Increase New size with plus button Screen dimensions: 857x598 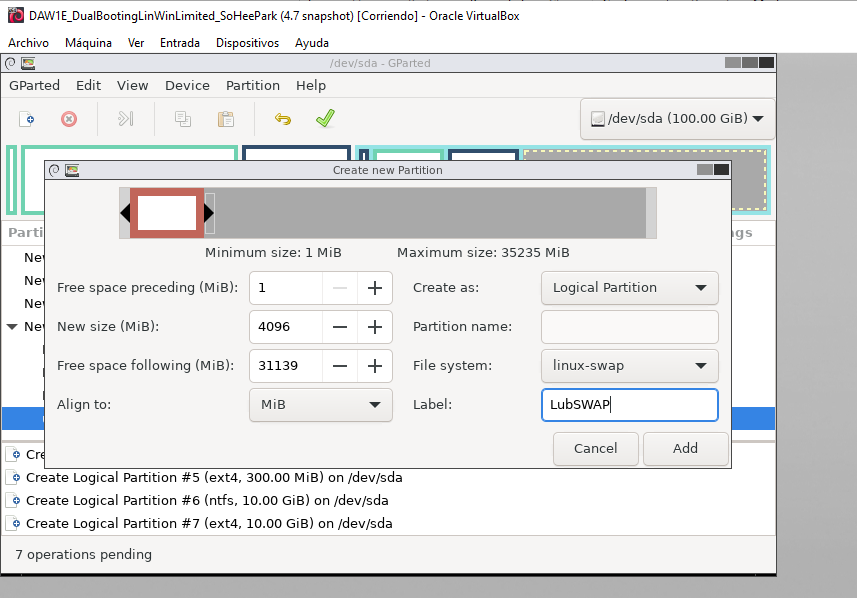click(x=375, y=327)
